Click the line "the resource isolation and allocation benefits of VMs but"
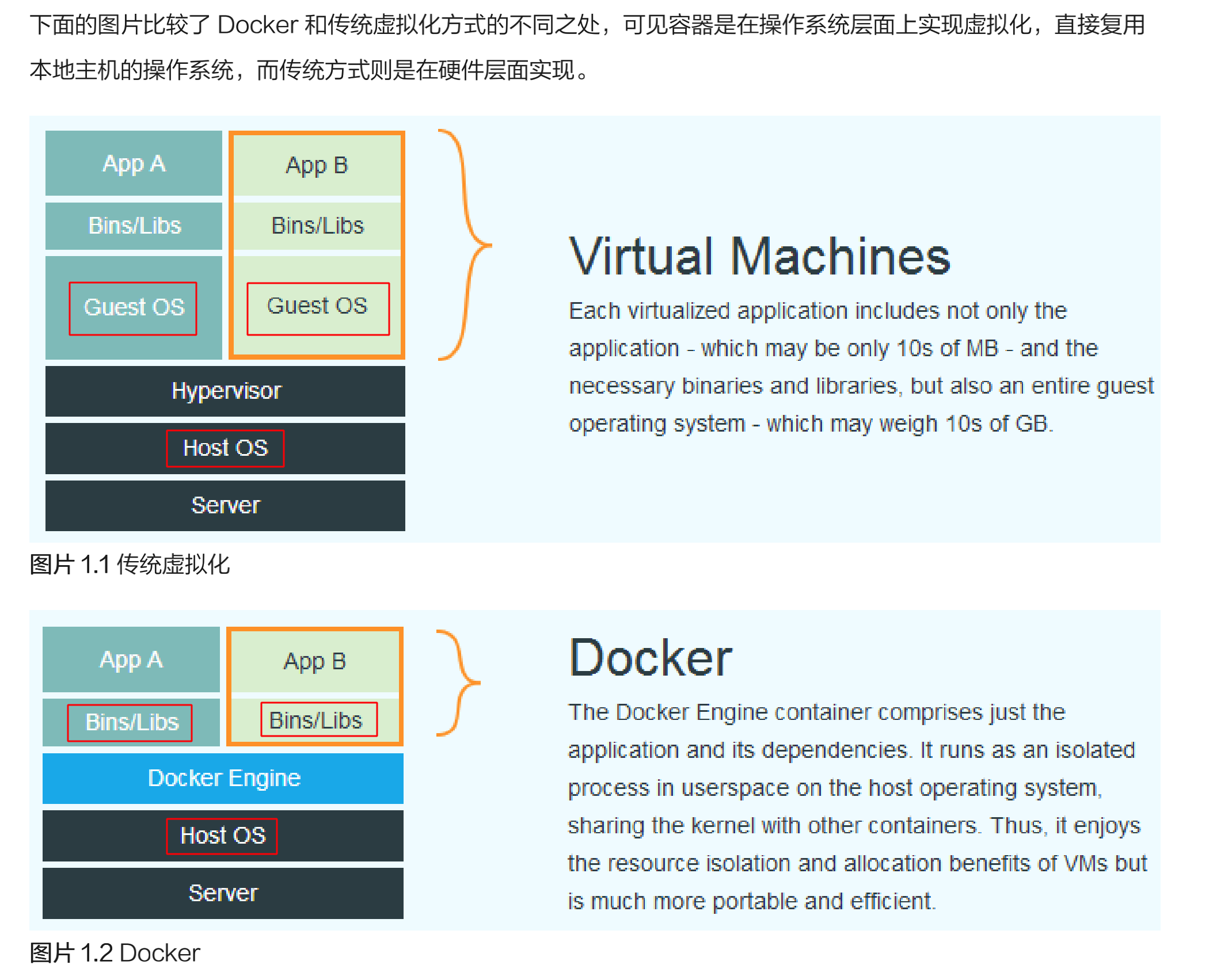1232x976 pixels. 858,864
